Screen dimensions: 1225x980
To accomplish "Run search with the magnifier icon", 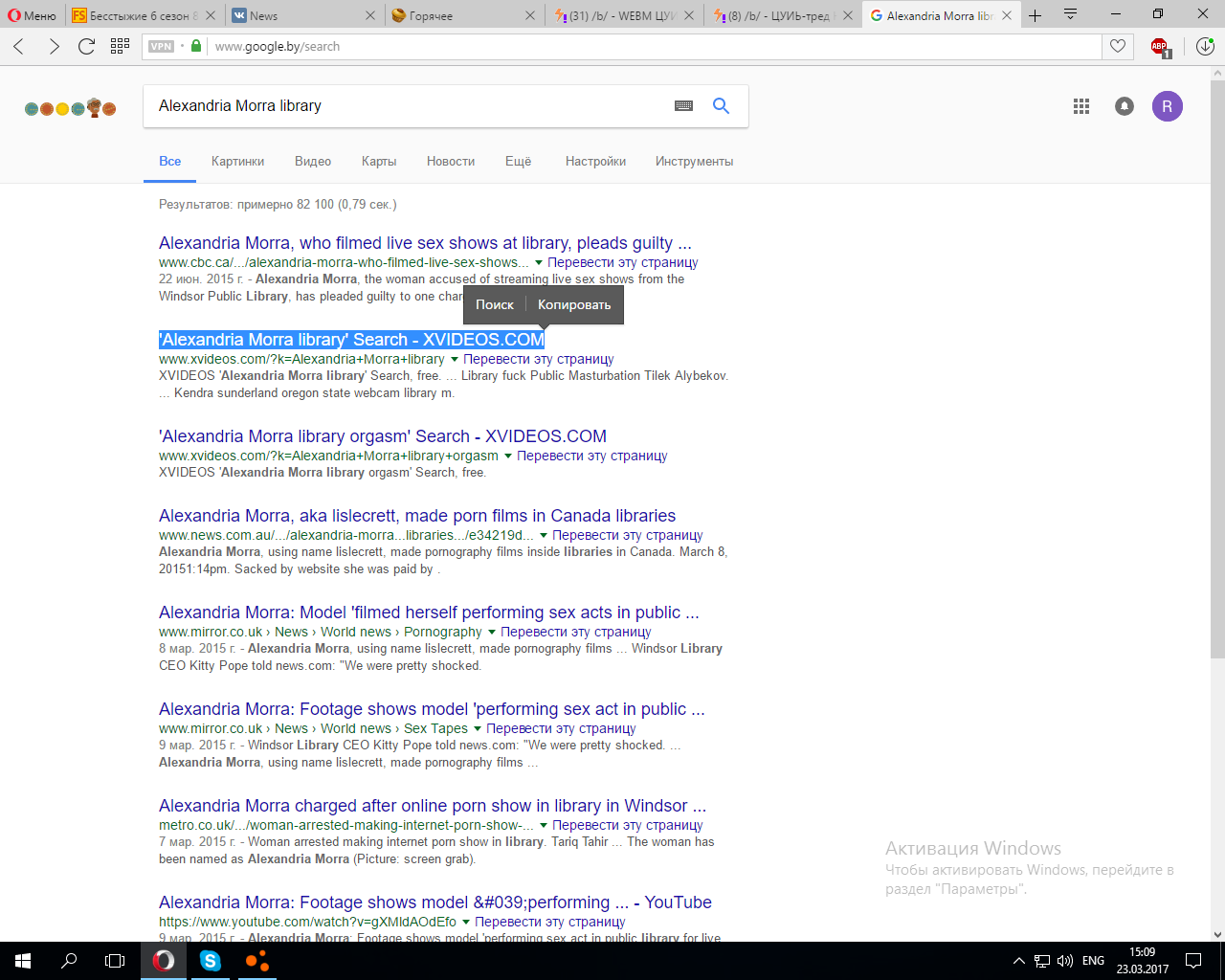I will click(x=721, y=106).
